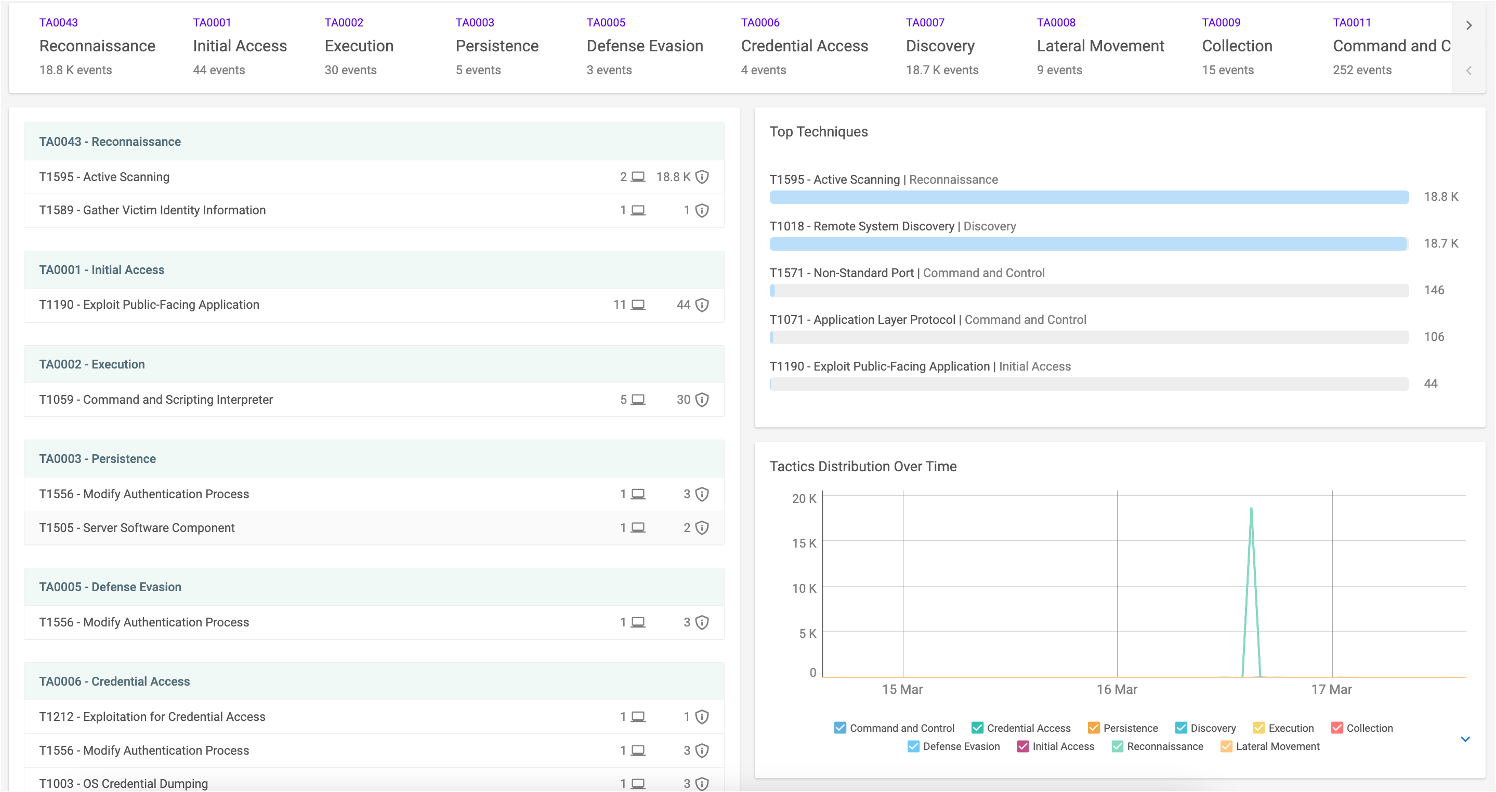Image resolution: width=1496 pixels, height=792 pixels.
Task: Open the TA0043 tactic ID link
Action: tap(58, 22)
